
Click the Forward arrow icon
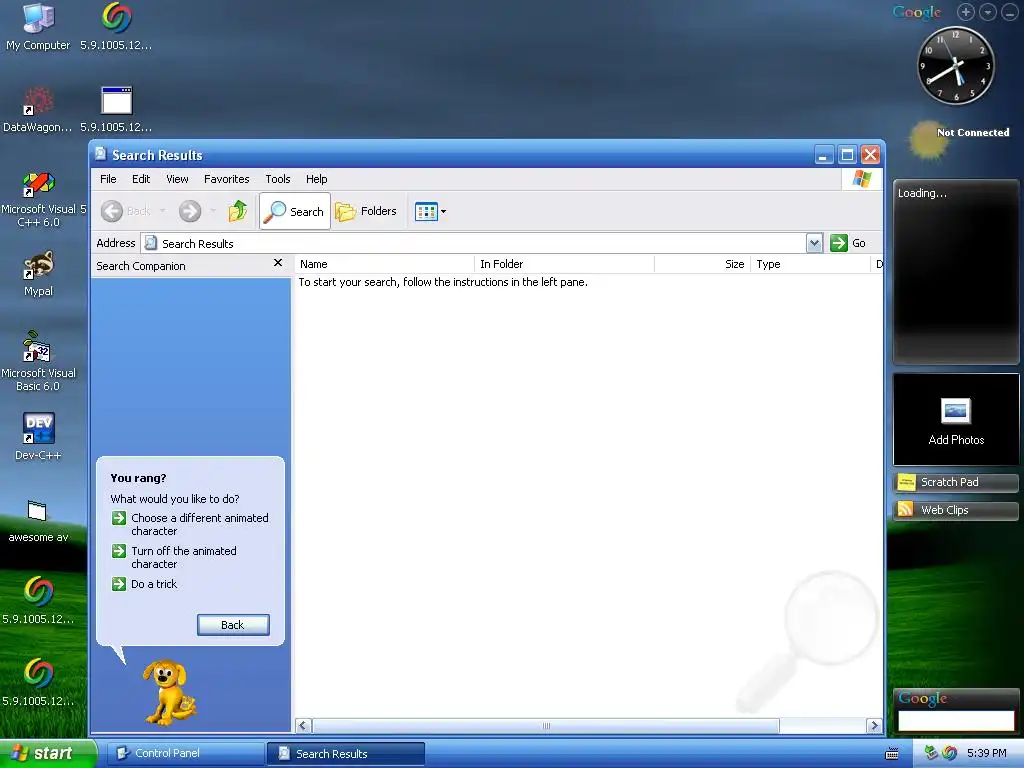tap(190, 211)
